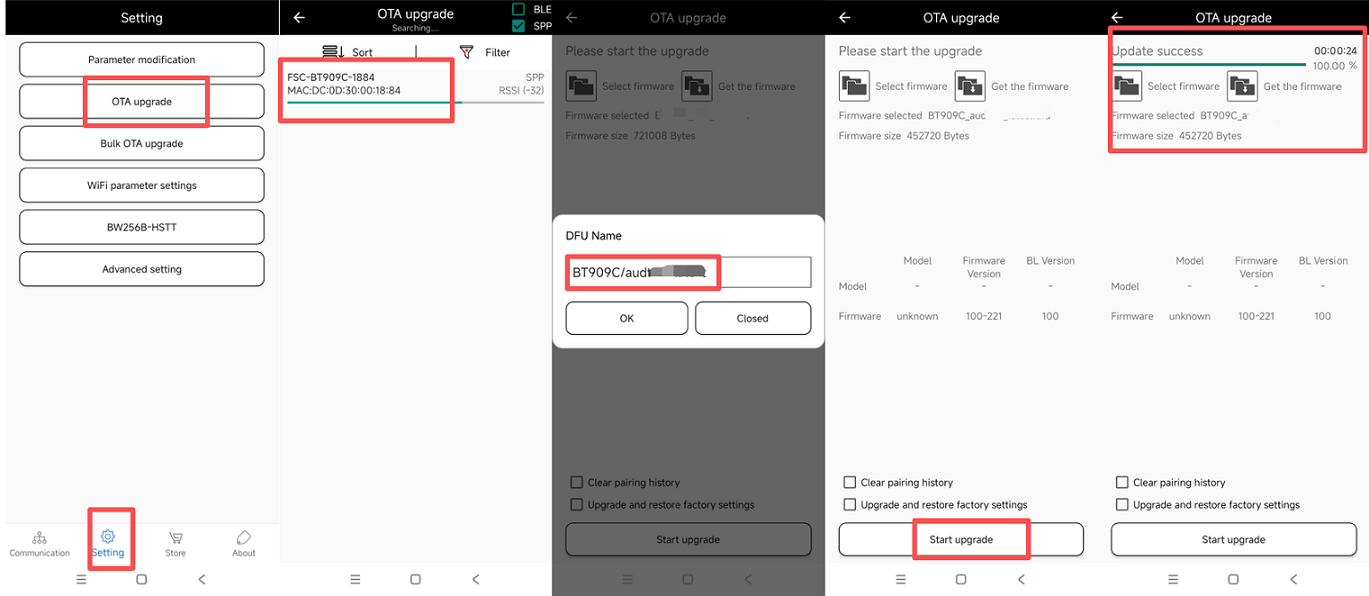
Task: Select FSC-BT909C-1884 device from list
Action: (366, 84)
